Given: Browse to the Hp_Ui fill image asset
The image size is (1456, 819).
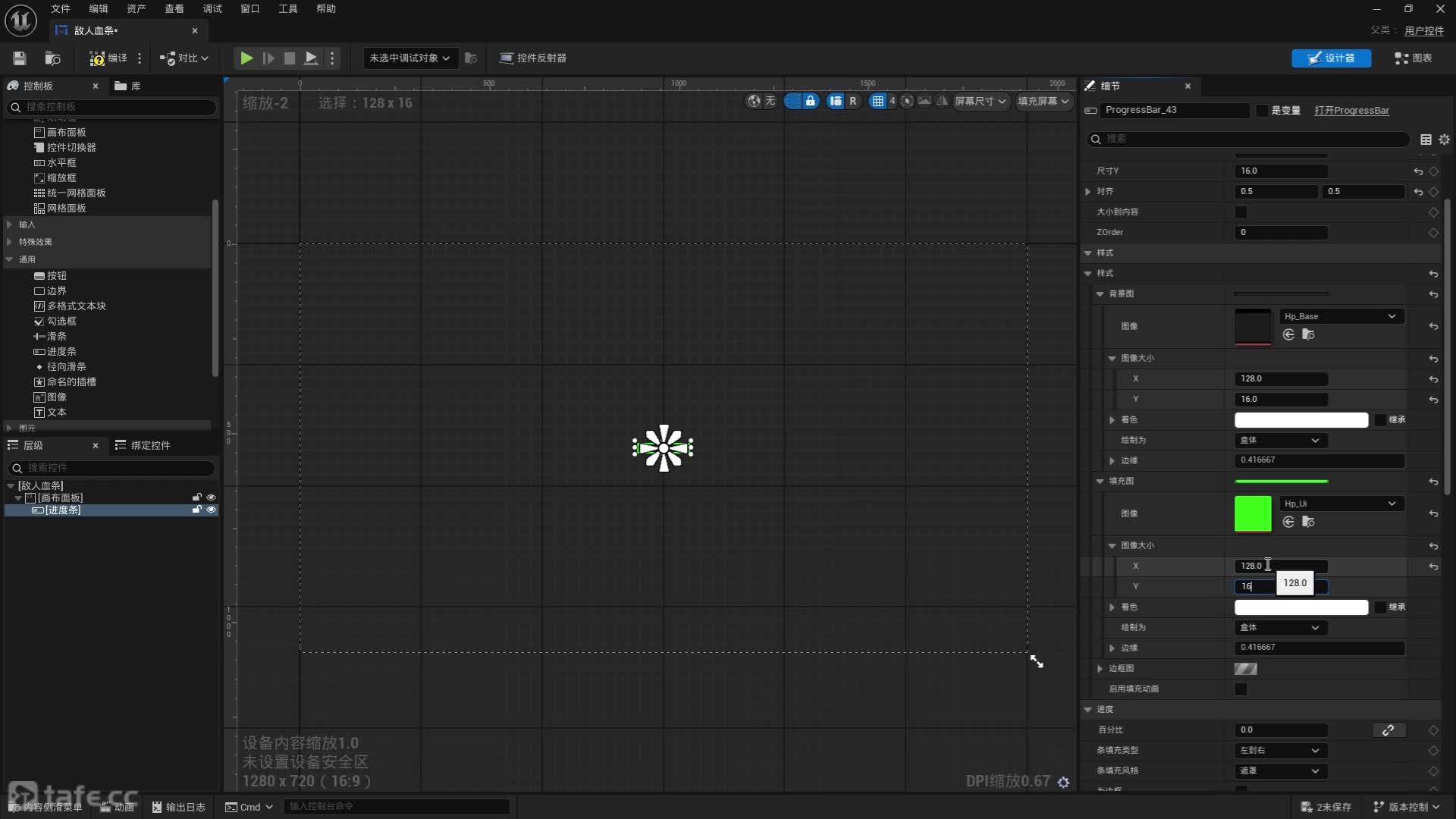Looking at the screenshot, I should click(1308, 522).
